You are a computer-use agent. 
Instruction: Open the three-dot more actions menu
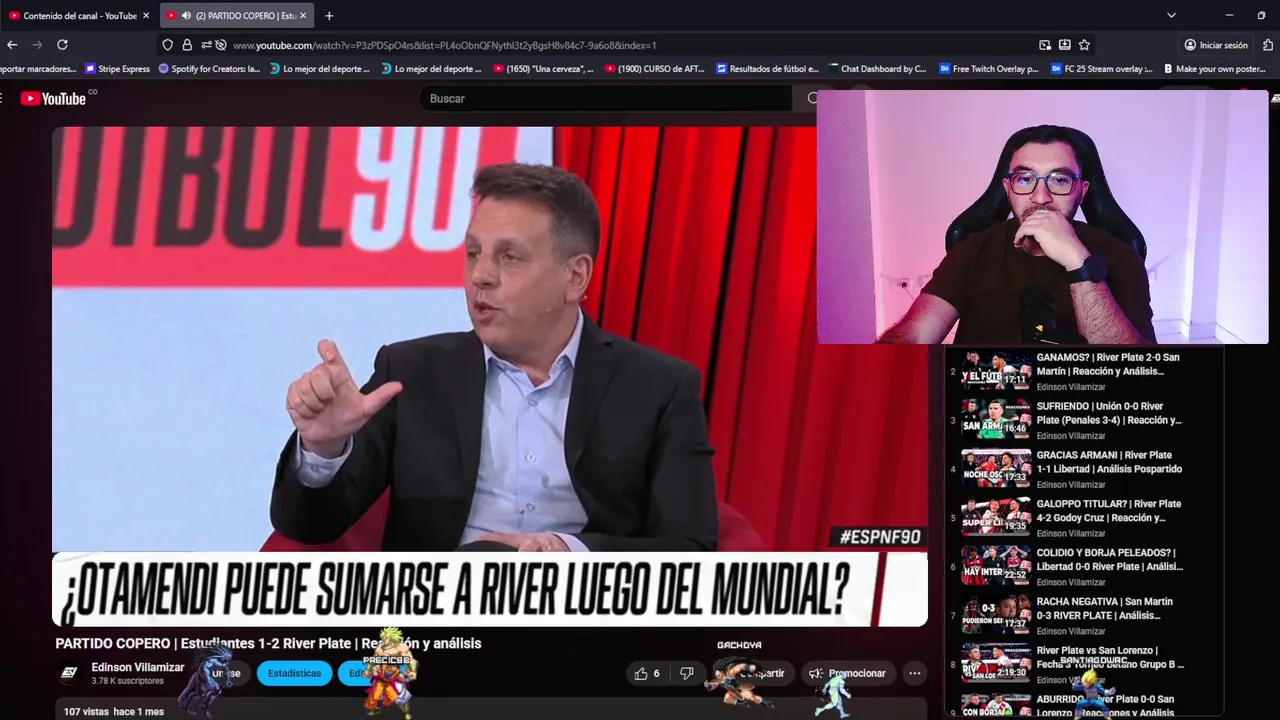[914, 673]
